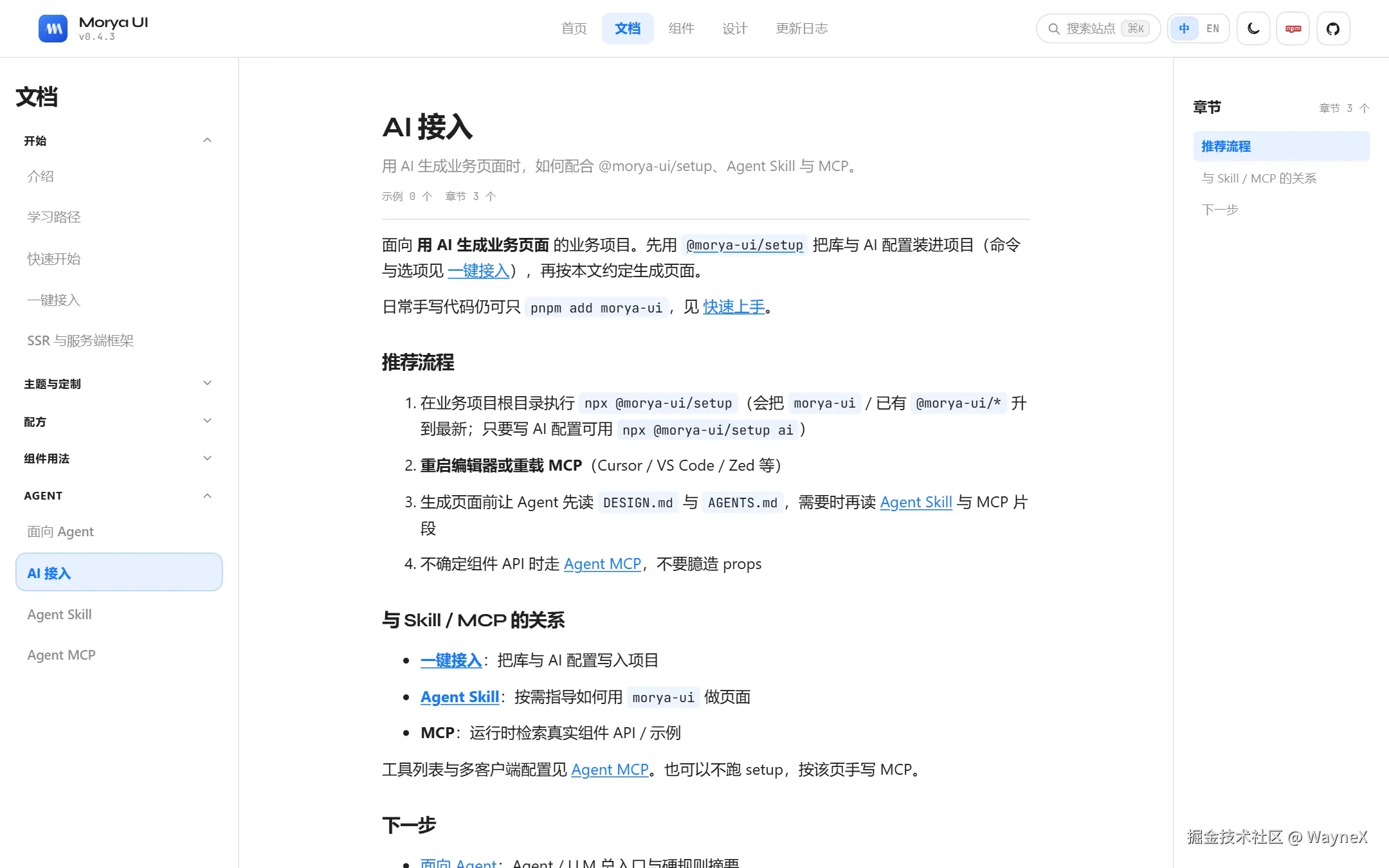Open the GitHub repository icon
This screenshot has height=868, width=1389.
(x=1333, y=28)
